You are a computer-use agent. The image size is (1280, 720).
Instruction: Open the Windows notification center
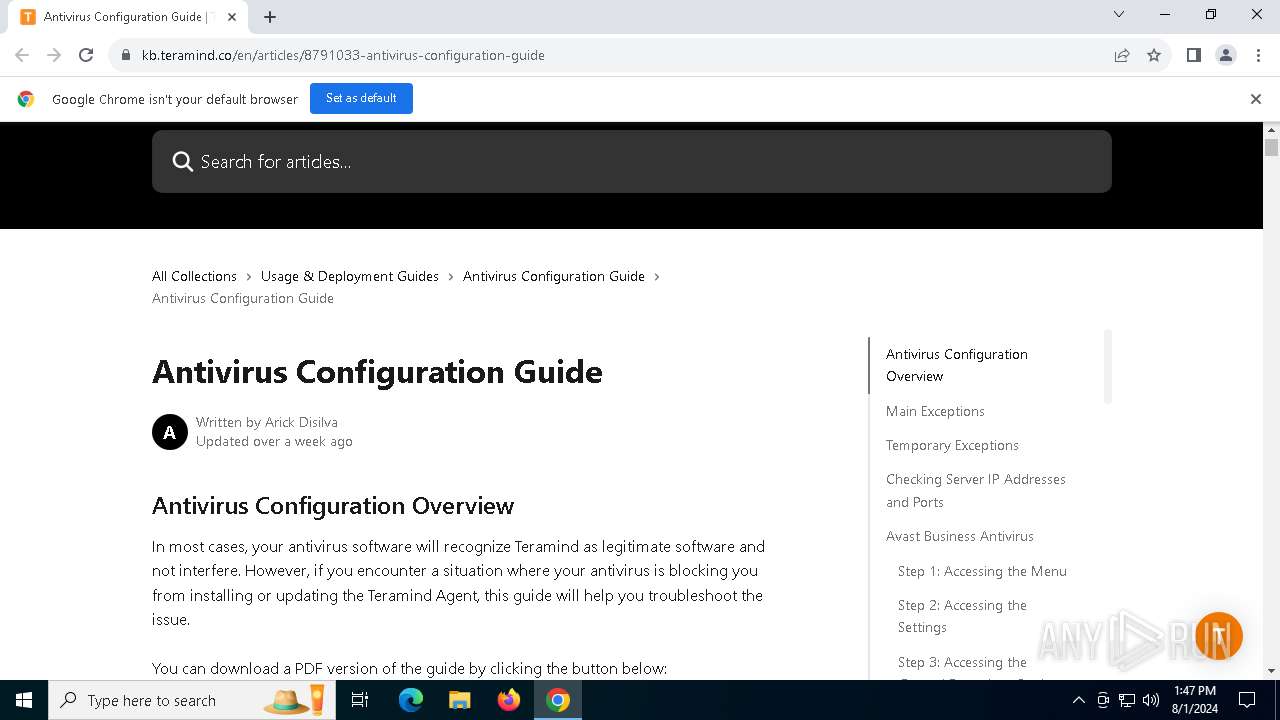point(1247,700)
